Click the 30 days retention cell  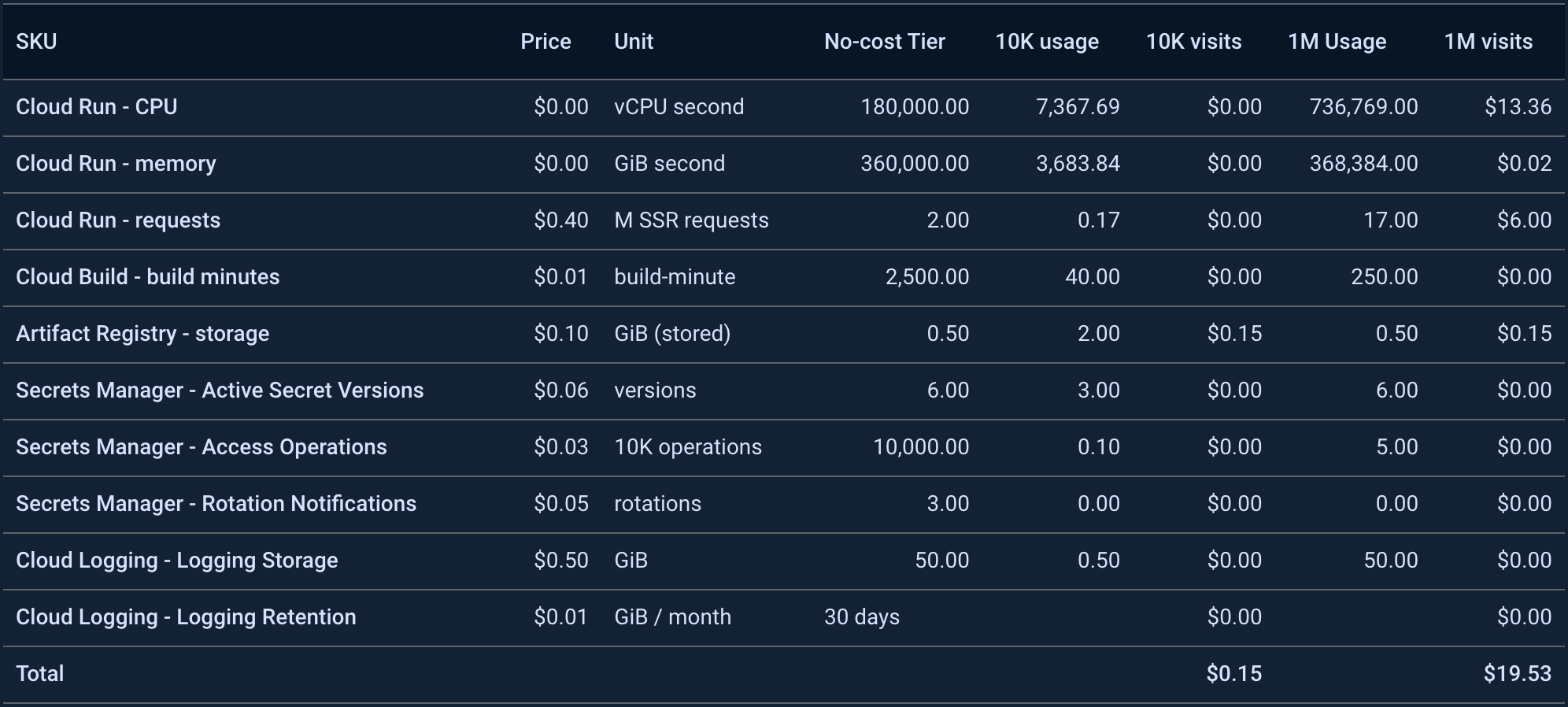[x=862, y=617]
